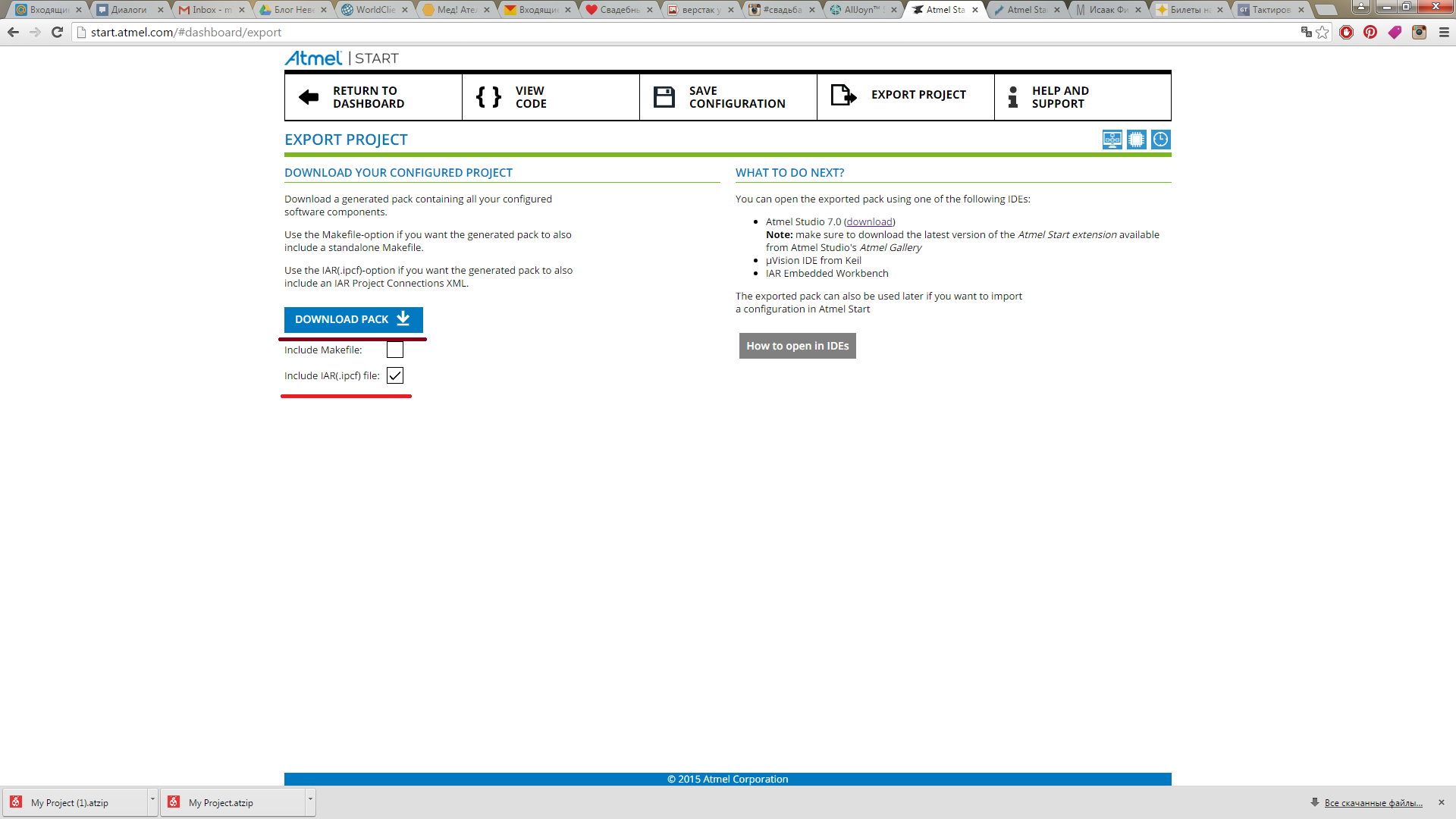Click the My Project.atzip taskbar thumbnail
Screen dimensions: 1456x819
pyautogui.click(x=222, y=802)
